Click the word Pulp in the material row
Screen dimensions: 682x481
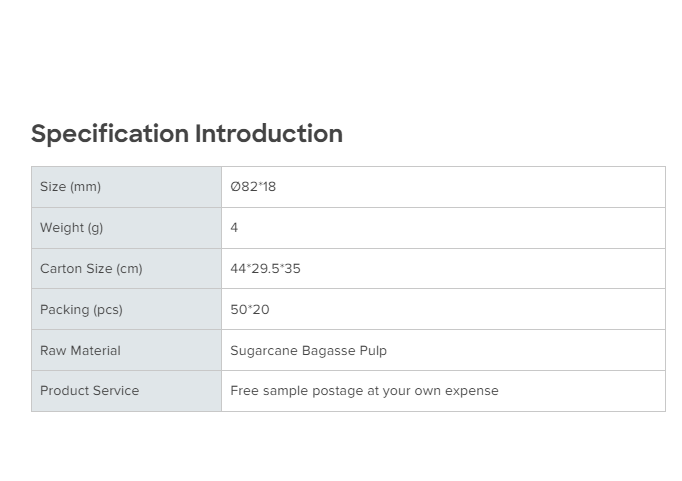[372, 351]
